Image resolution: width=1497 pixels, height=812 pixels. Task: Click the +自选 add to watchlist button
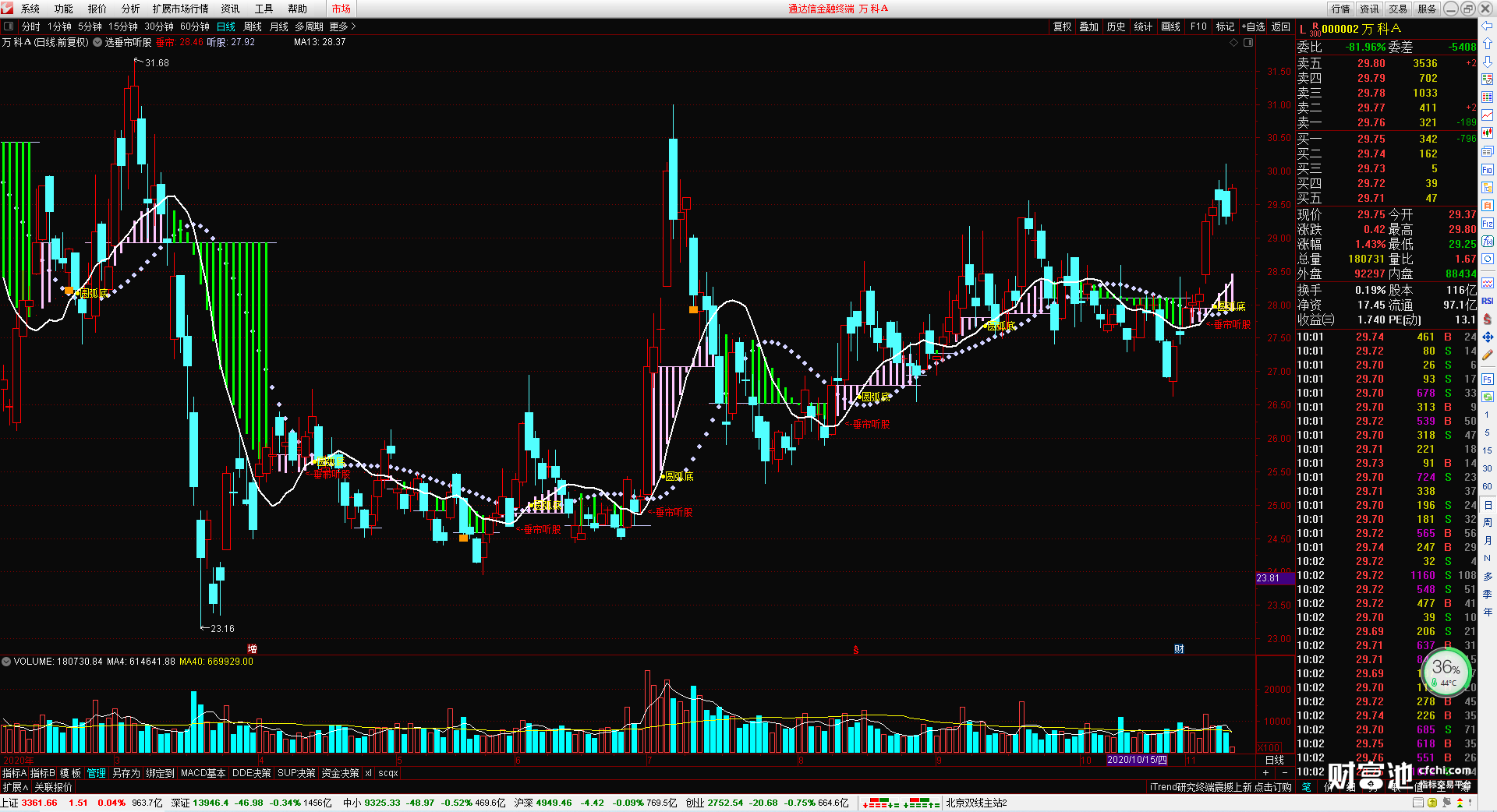point(1253,26)
